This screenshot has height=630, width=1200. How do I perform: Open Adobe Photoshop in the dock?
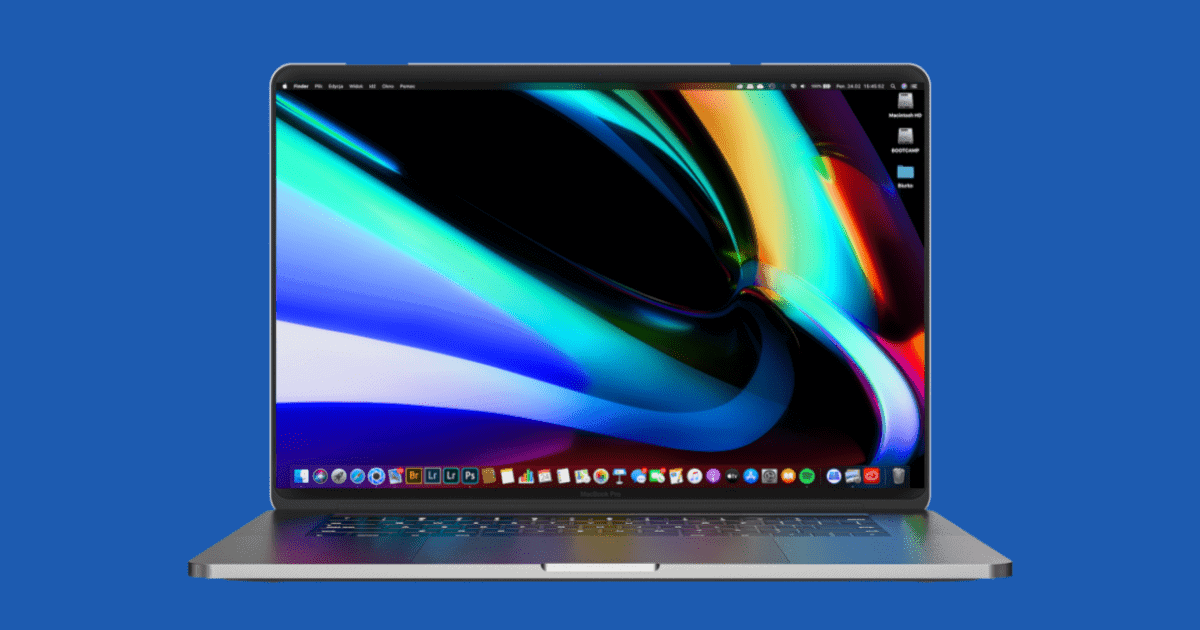pos(469,476)
